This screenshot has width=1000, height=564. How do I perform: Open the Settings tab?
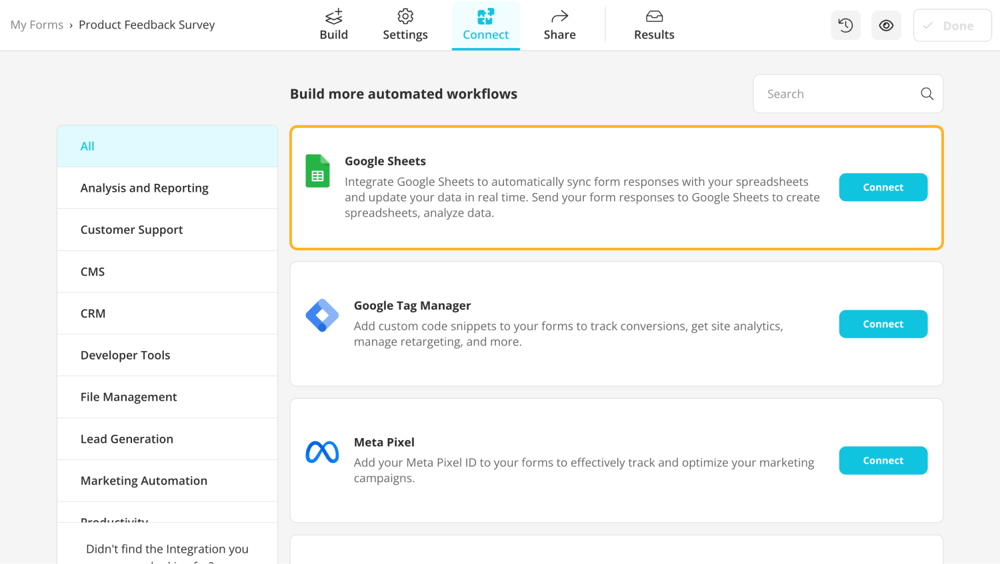[405, 26]
